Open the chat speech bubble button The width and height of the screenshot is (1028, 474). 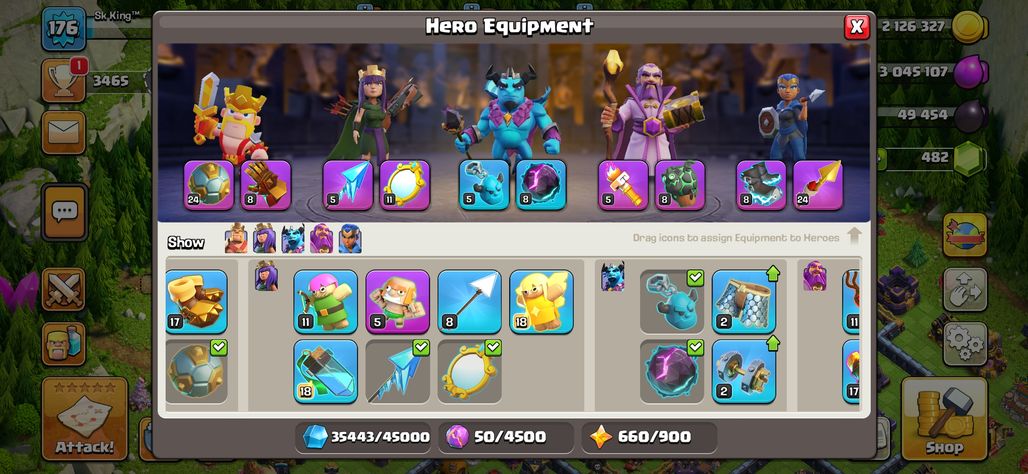[x=64, y=212]
